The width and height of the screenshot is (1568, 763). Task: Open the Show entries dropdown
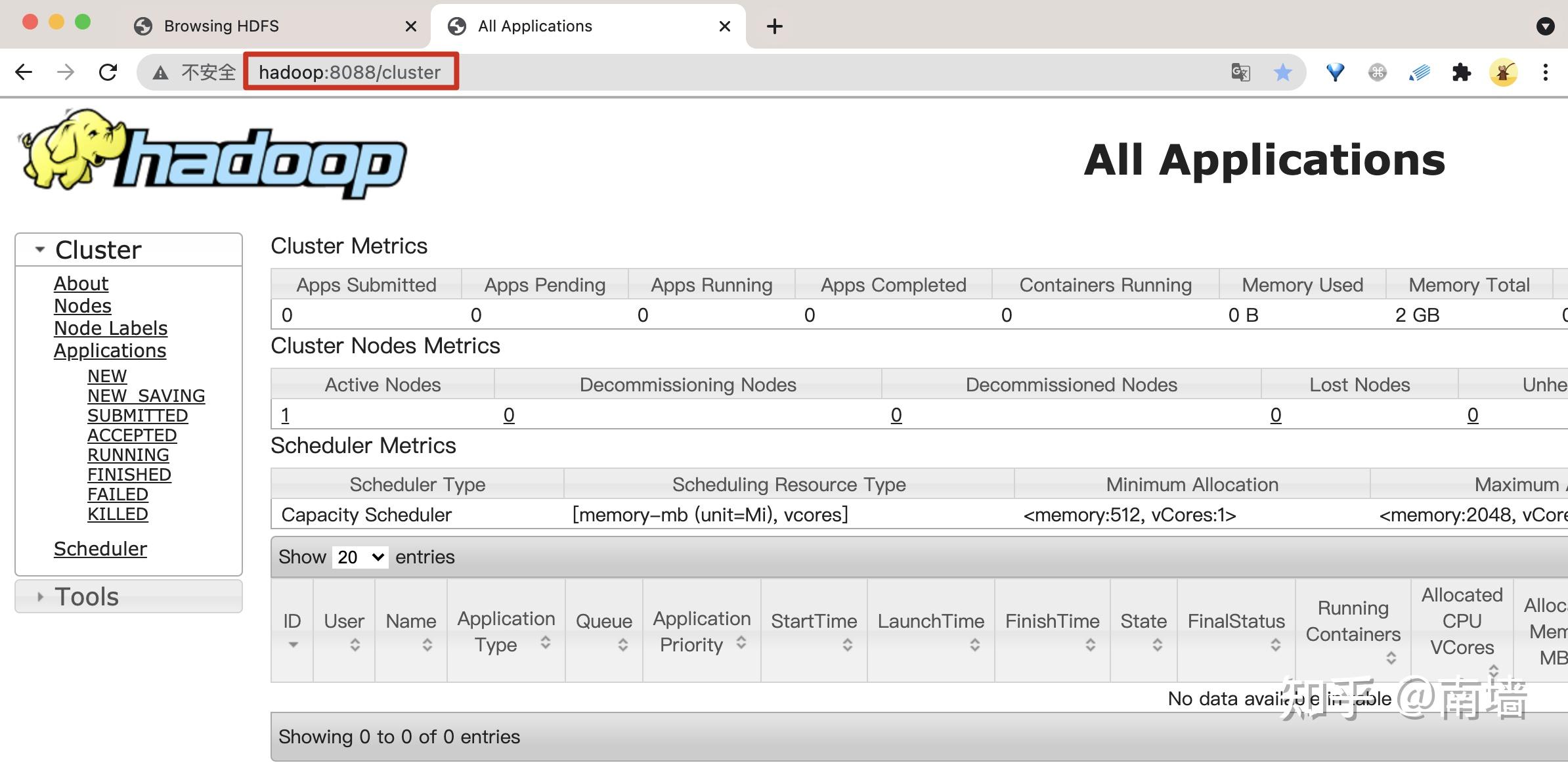[x=360, y=557]
